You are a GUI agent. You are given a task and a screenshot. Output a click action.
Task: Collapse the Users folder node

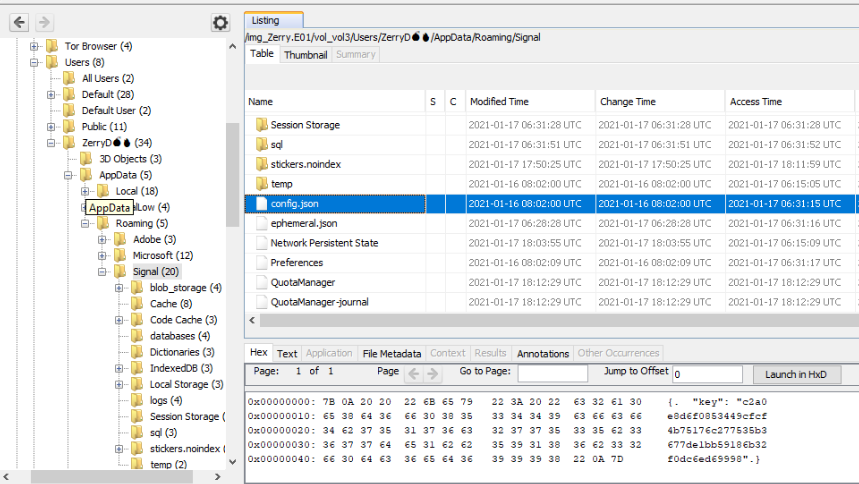35,62
